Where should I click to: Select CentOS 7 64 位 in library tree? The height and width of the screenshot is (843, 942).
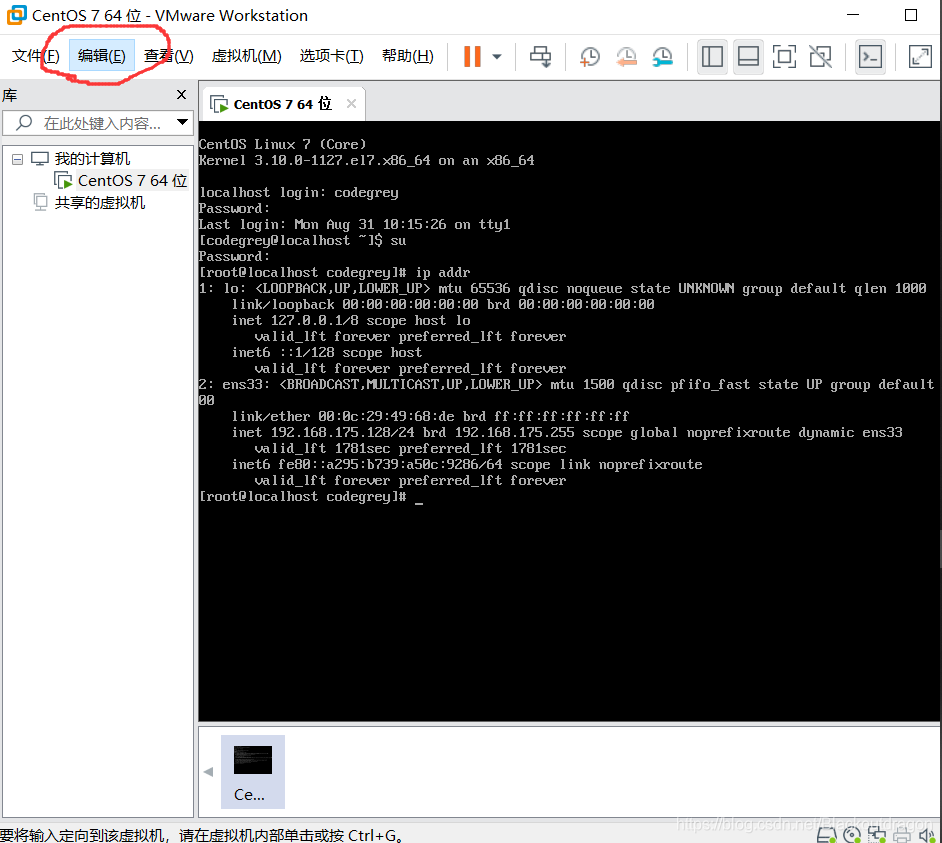point(133,180)
